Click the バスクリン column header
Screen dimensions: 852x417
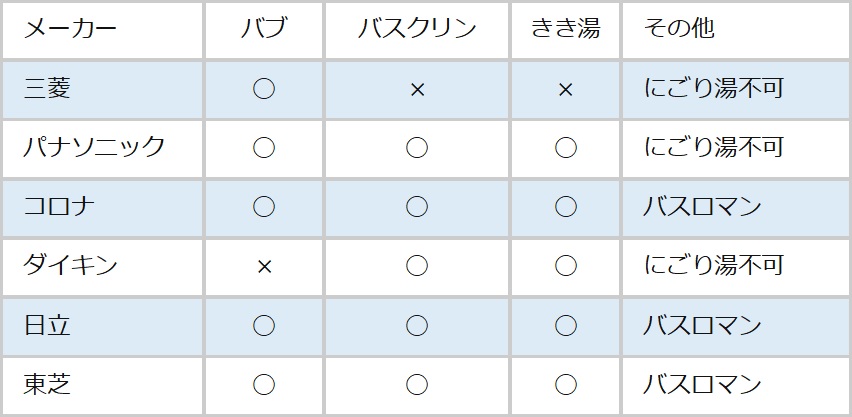coord(417,29)
